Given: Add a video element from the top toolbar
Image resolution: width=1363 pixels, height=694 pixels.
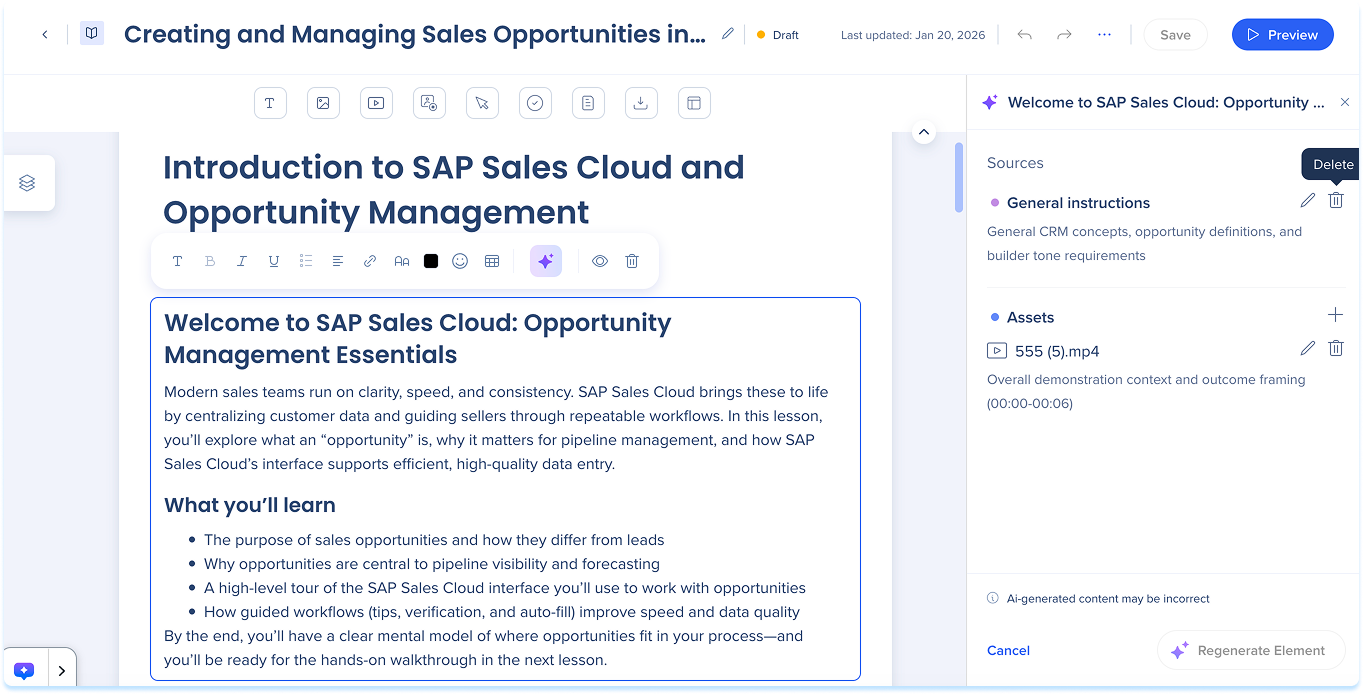Looking at the screenshot, I should (x=376, y=103).
